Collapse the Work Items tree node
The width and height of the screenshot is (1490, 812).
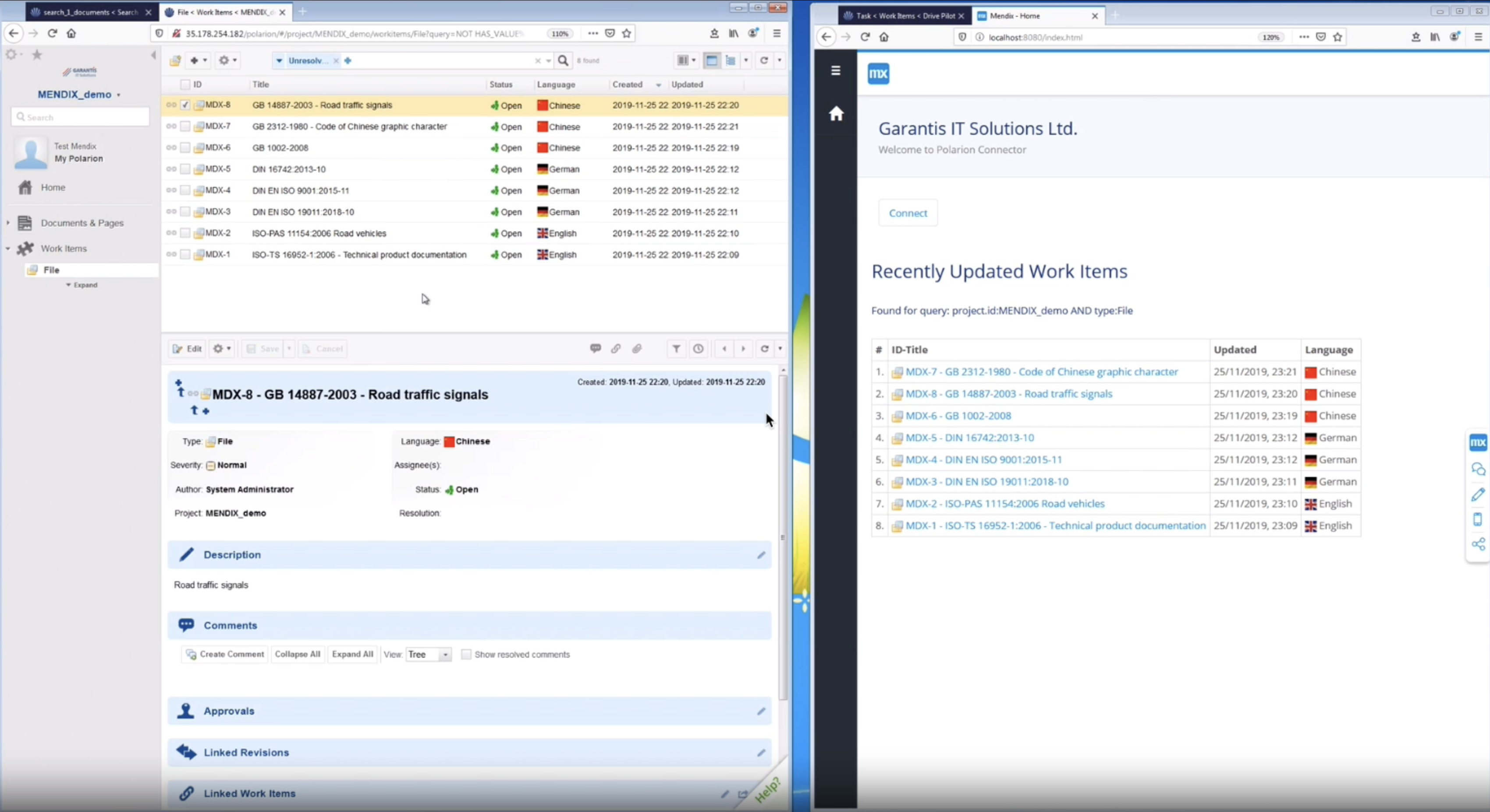coord(8,248)
